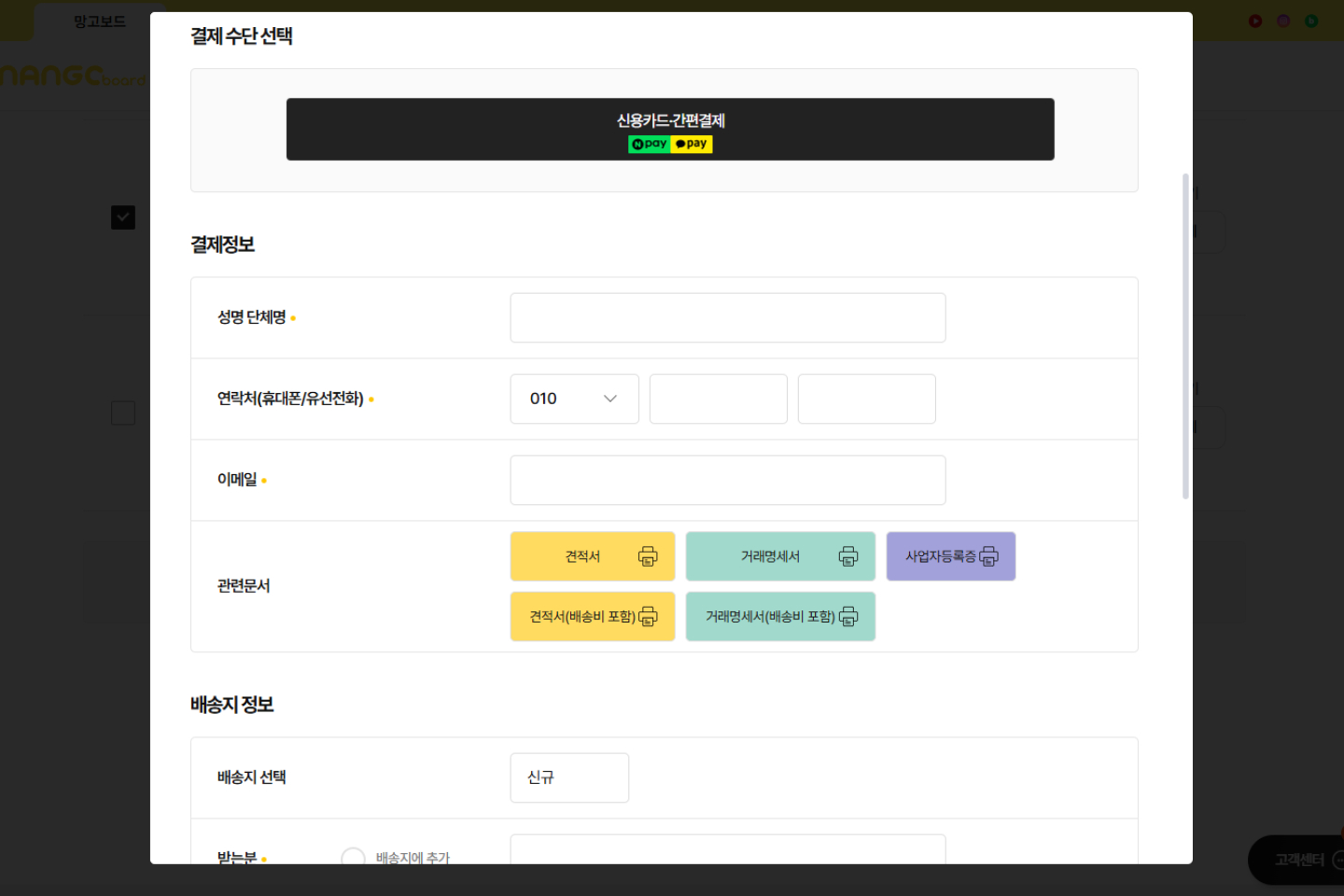This screenshot has width=1344, height=896.
Task: Click printer icon on 견적서(배송비 포함)
Action: pyautogui.click(x=648, y=617)
